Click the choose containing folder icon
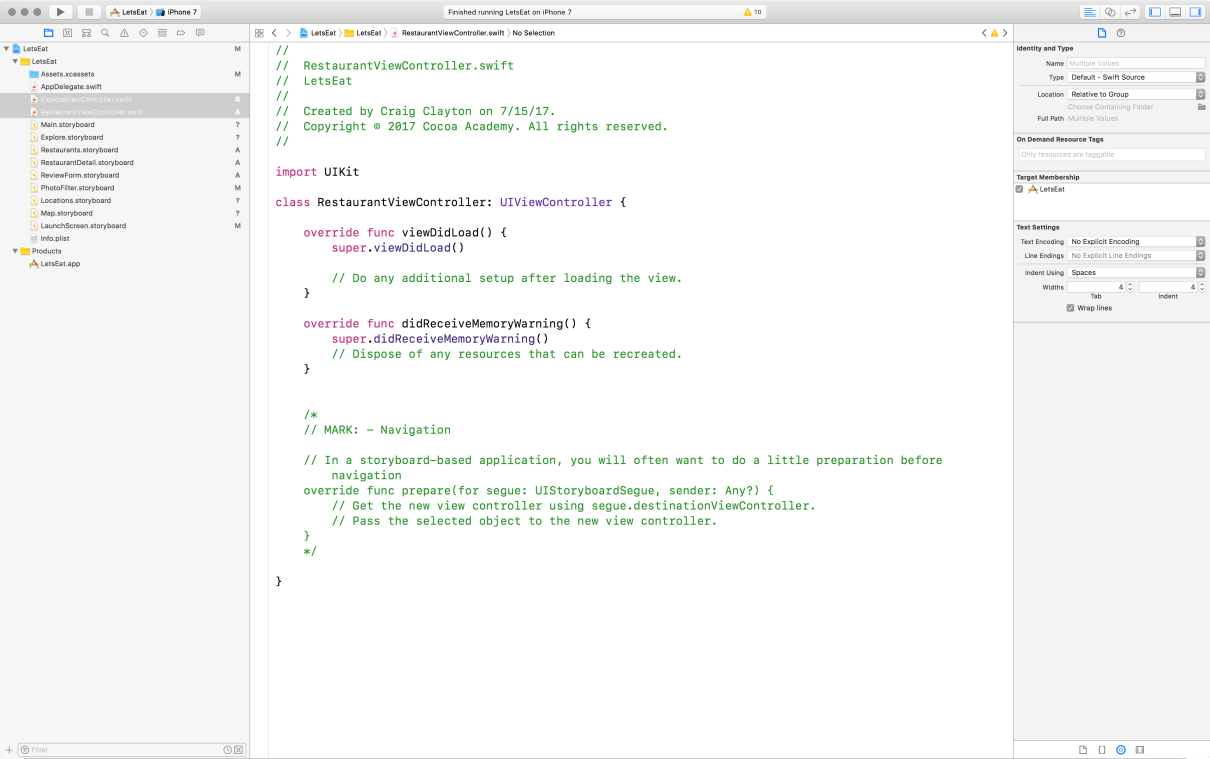Screen dimensions: 1210x759 [x=1201, y=106]
